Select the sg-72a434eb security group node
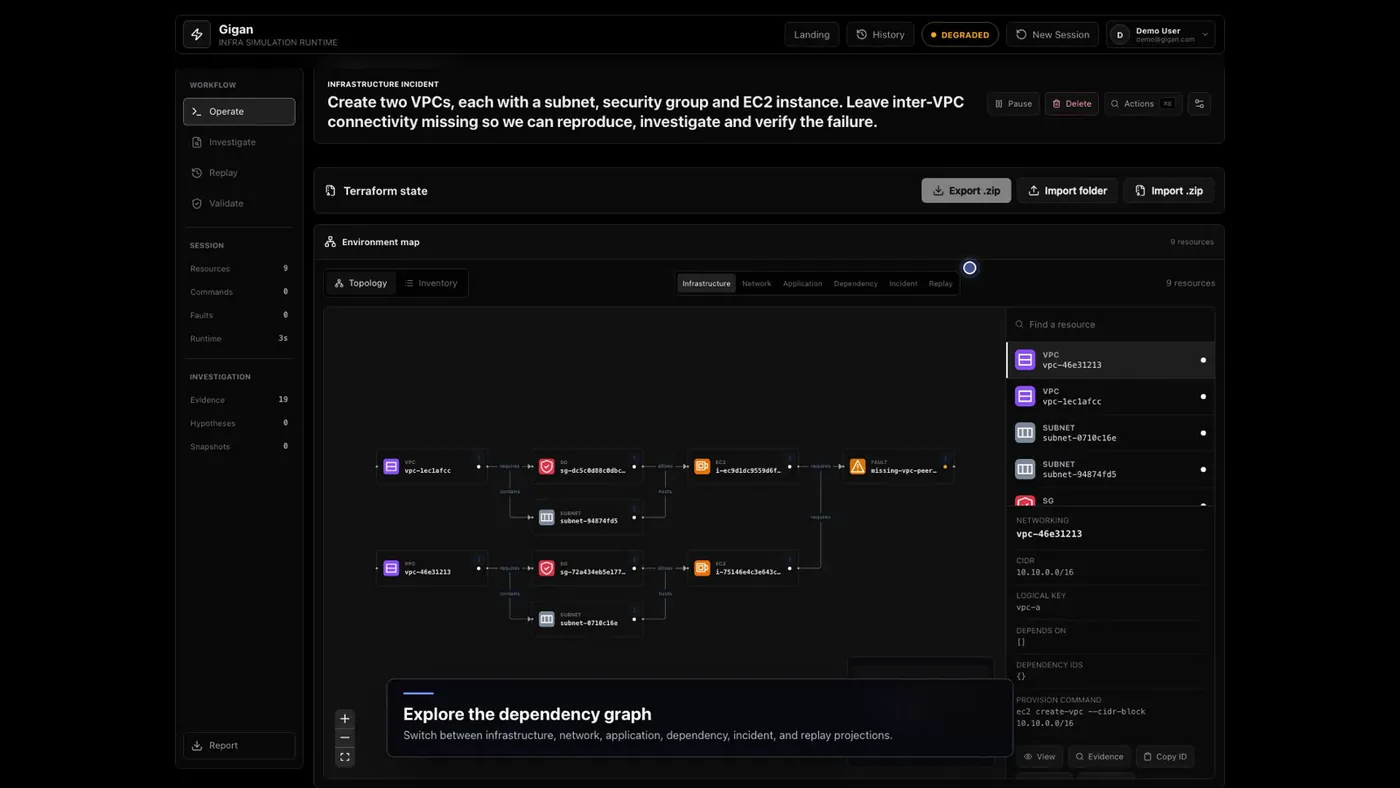1400x788 pixels. [587, 568]
